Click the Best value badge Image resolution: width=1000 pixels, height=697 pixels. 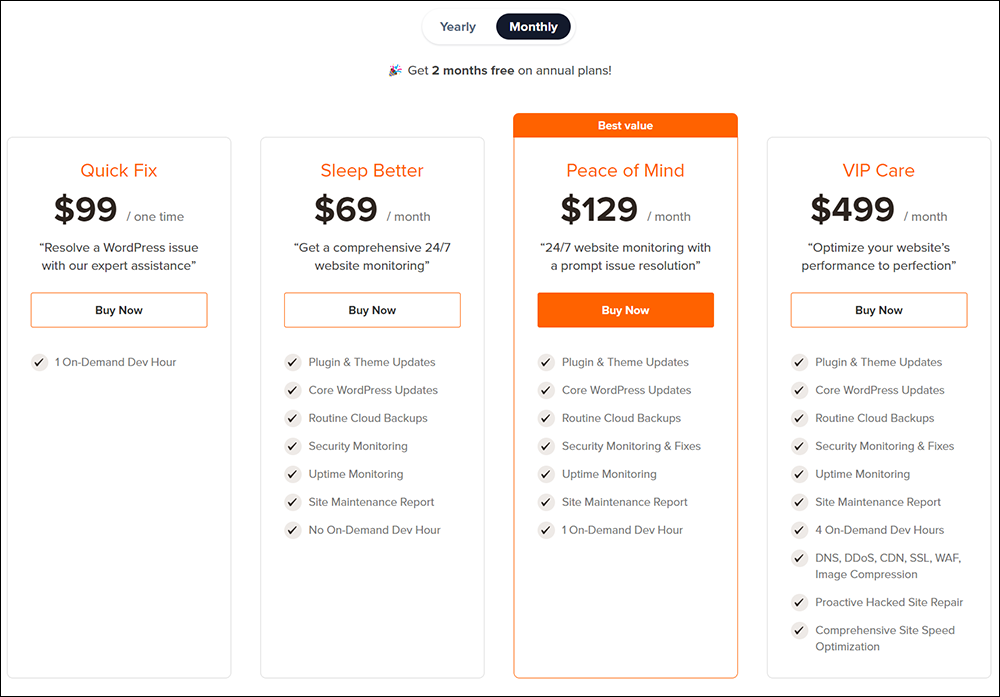coord(625,125)
